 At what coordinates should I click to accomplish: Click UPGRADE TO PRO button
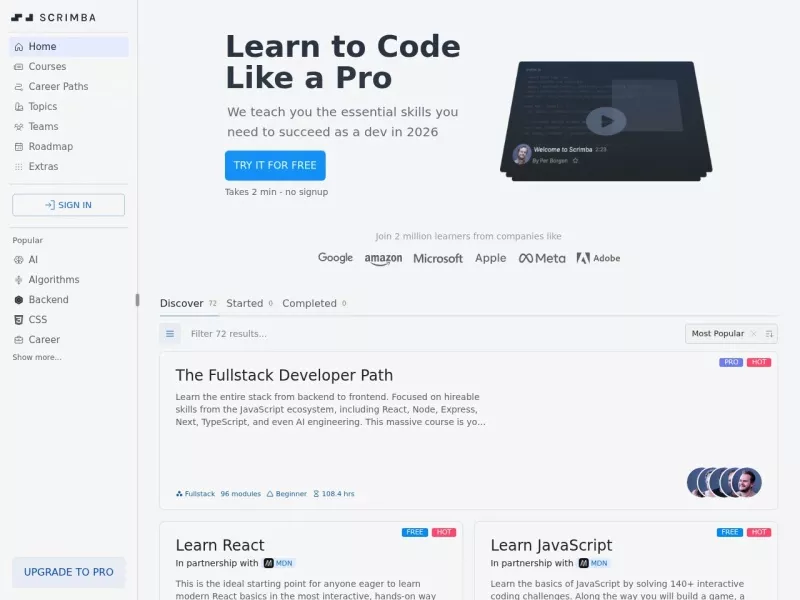point(68,572)
